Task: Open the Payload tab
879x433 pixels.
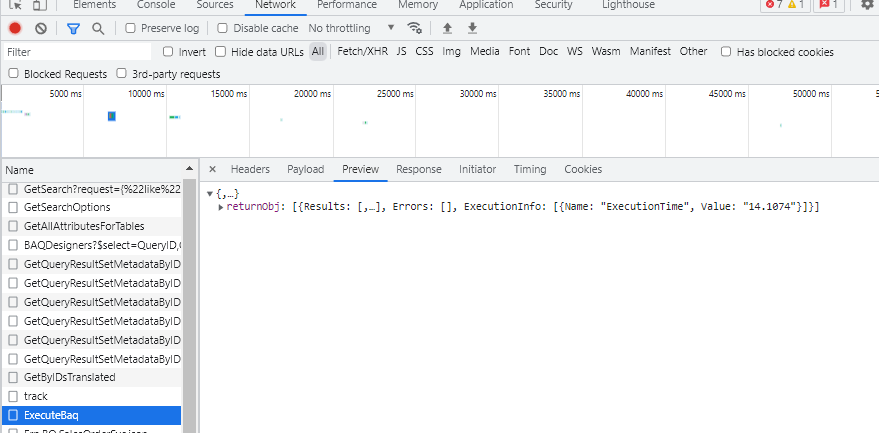Action: pyautogui.click(x=306, y=169)
